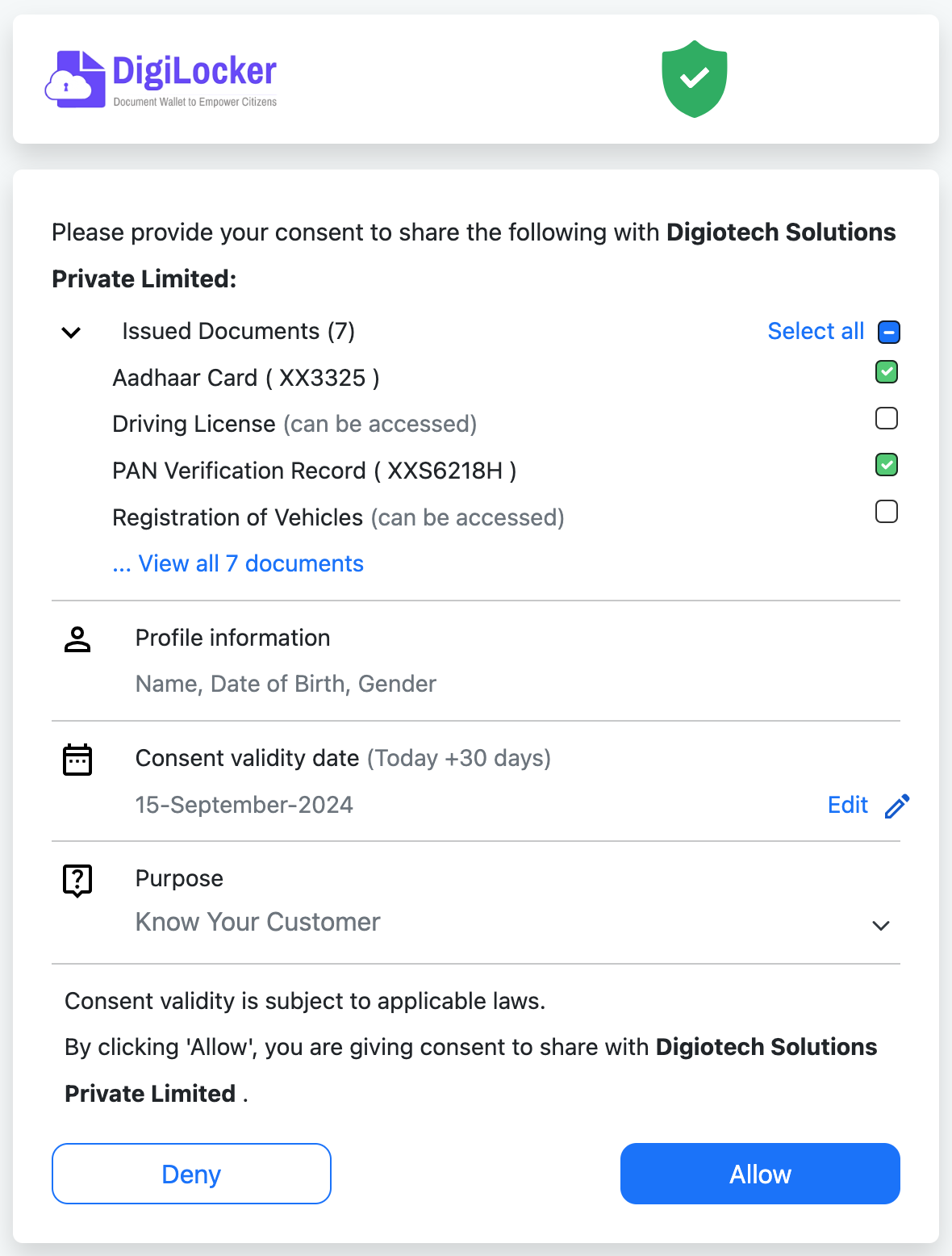Click the Purpose question mark icon
The height and width of the screenshot is (1256, 952).
point(77,880)
